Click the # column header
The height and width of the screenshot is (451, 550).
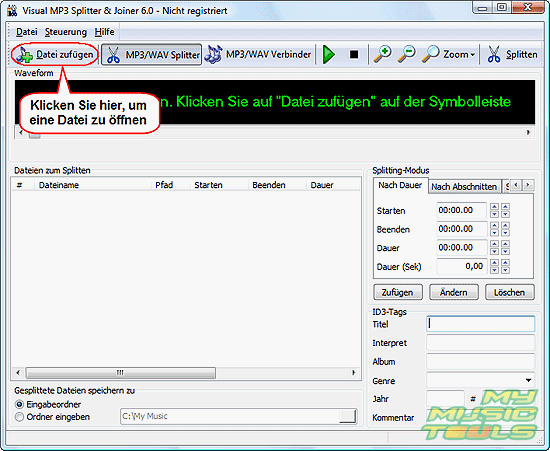pos(22,185)
